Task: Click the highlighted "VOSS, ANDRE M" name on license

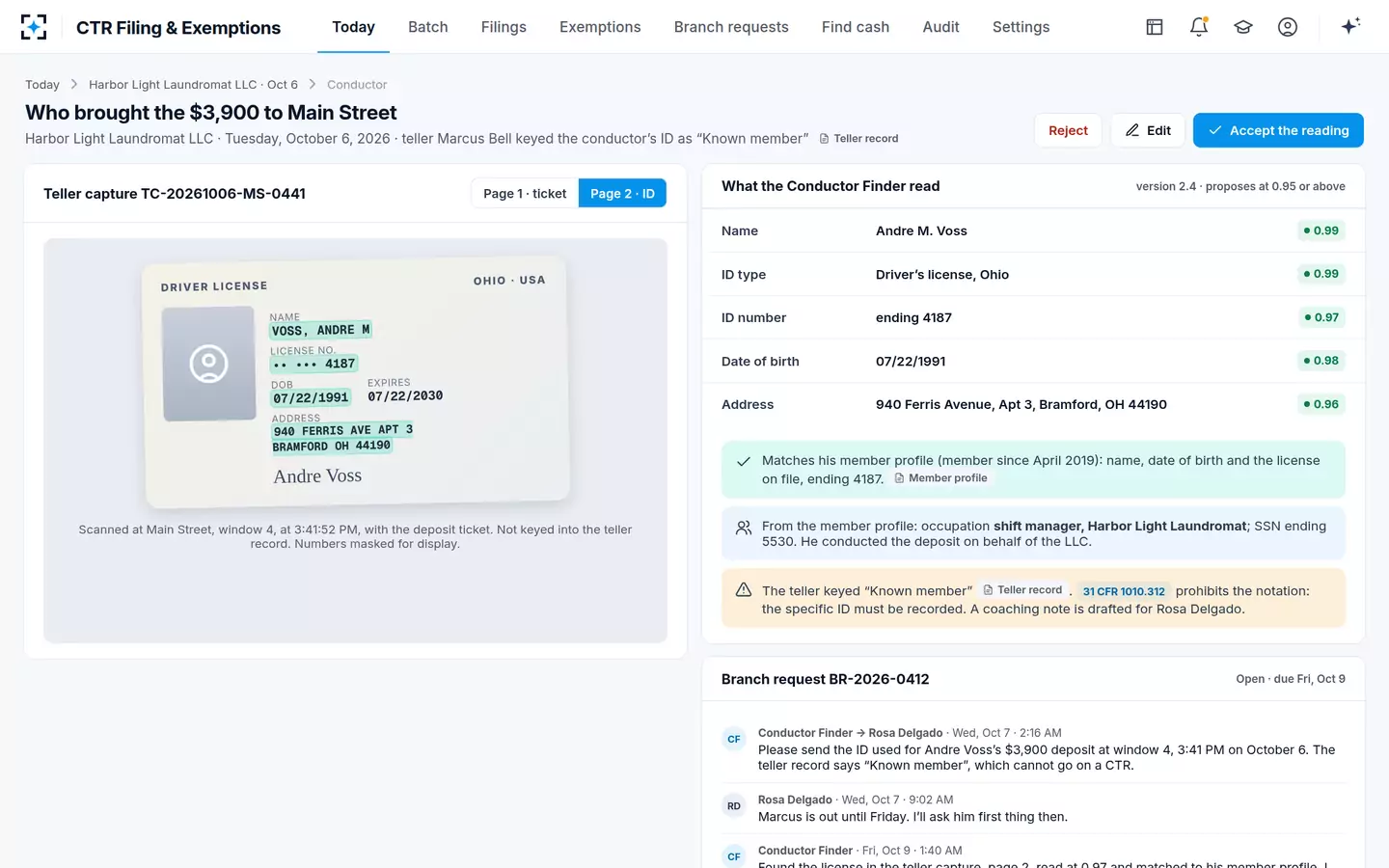Action: (320, 330)
